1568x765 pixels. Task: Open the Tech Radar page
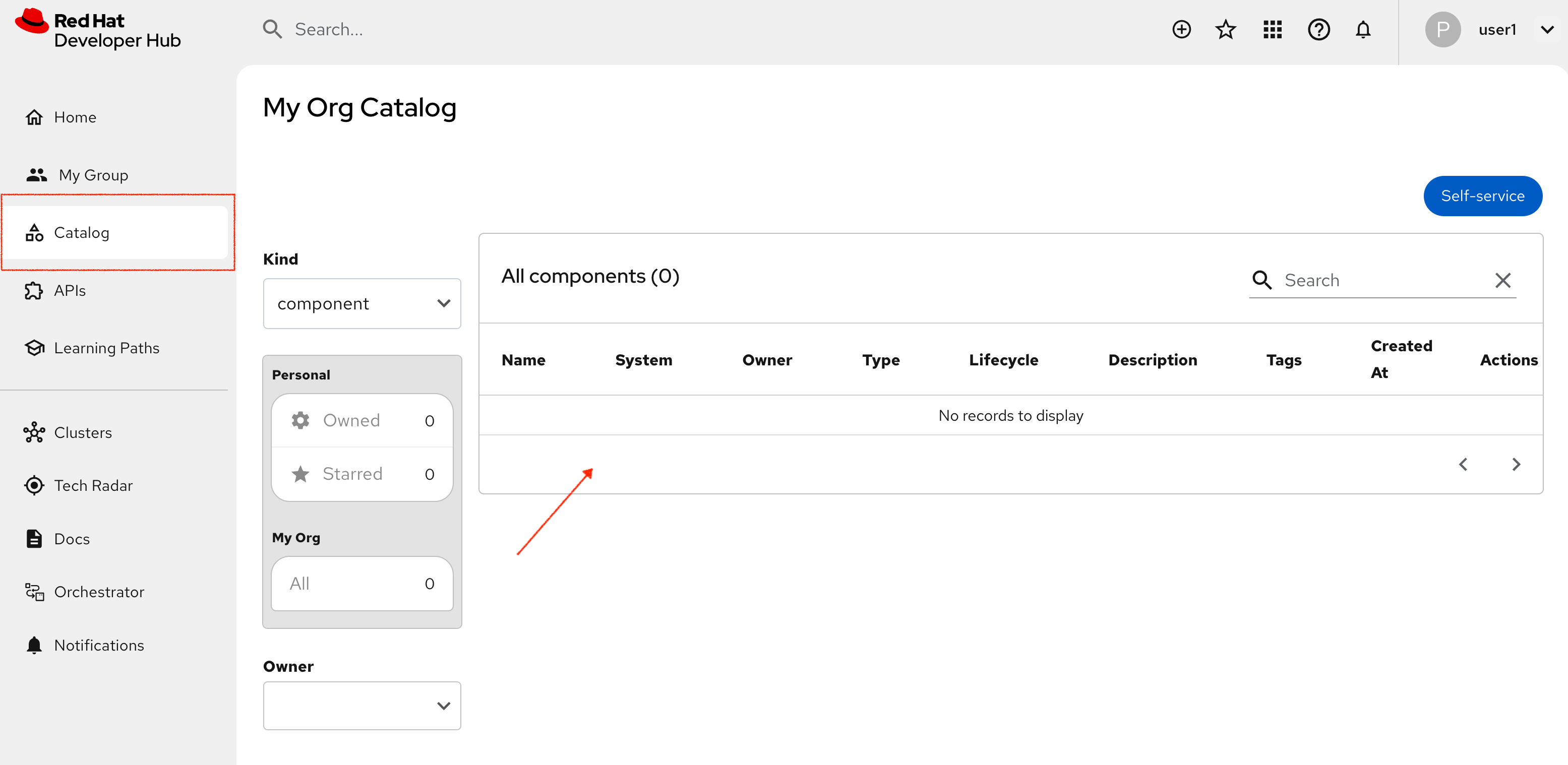(x=93, y=485)
